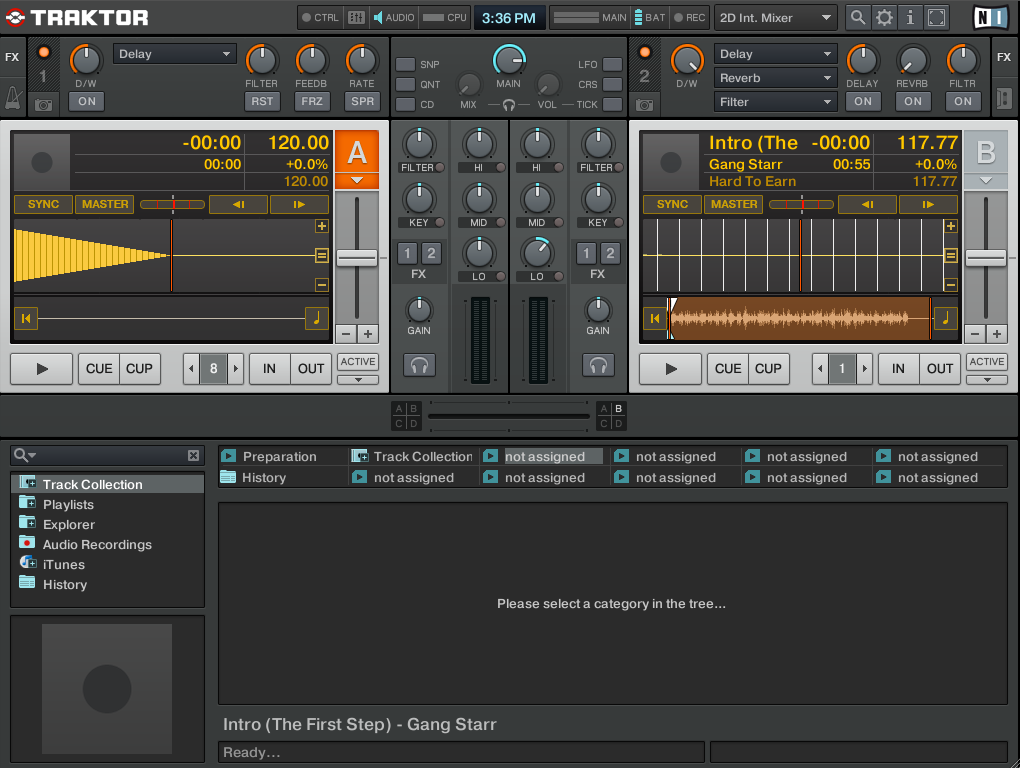Click the CUE button on Deck B
The width and height of the screenshot is (1020, 768).
[x=728, y=368]
